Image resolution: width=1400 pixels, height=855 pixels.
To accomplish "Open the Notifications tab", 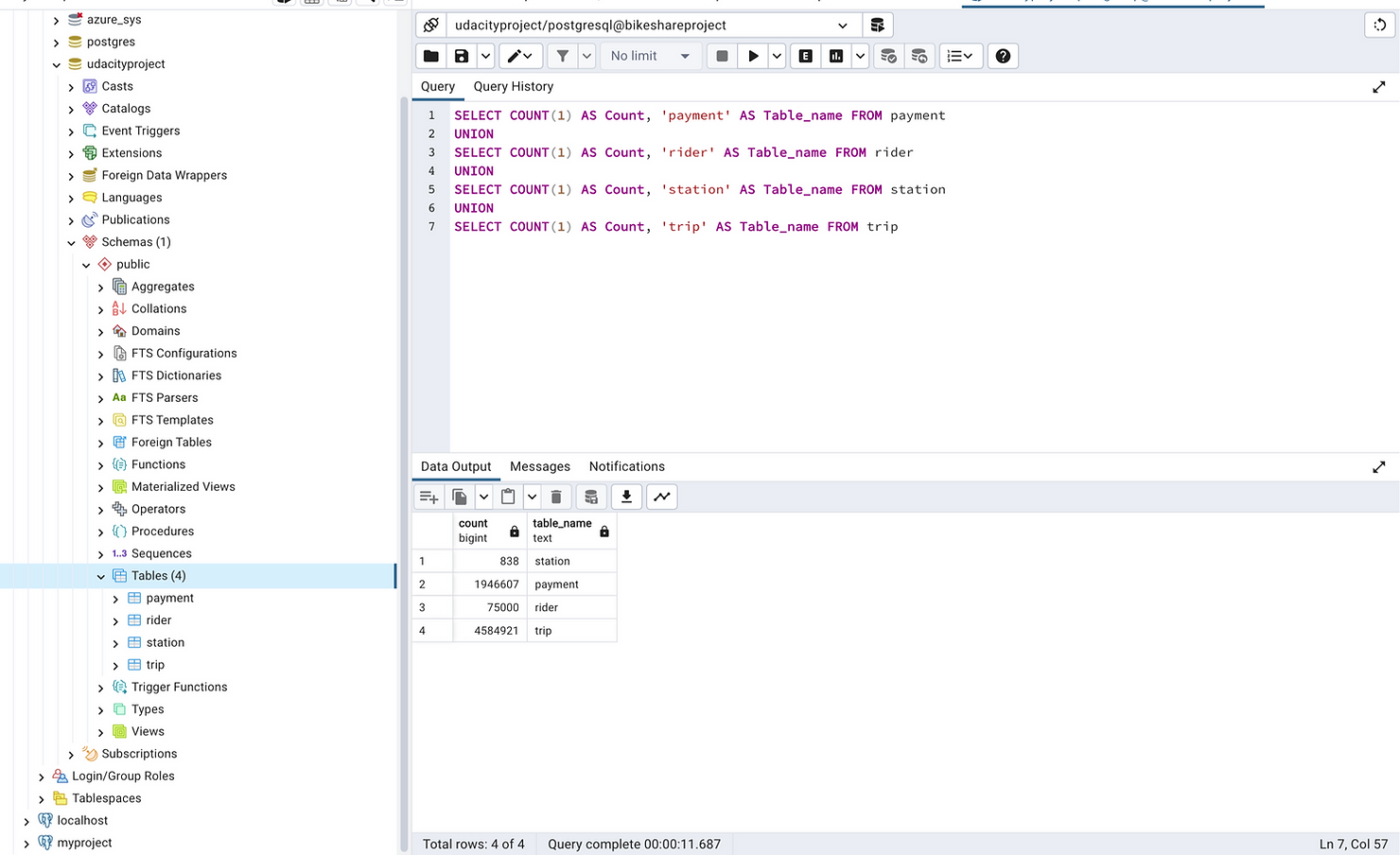I will coord(627,466).
